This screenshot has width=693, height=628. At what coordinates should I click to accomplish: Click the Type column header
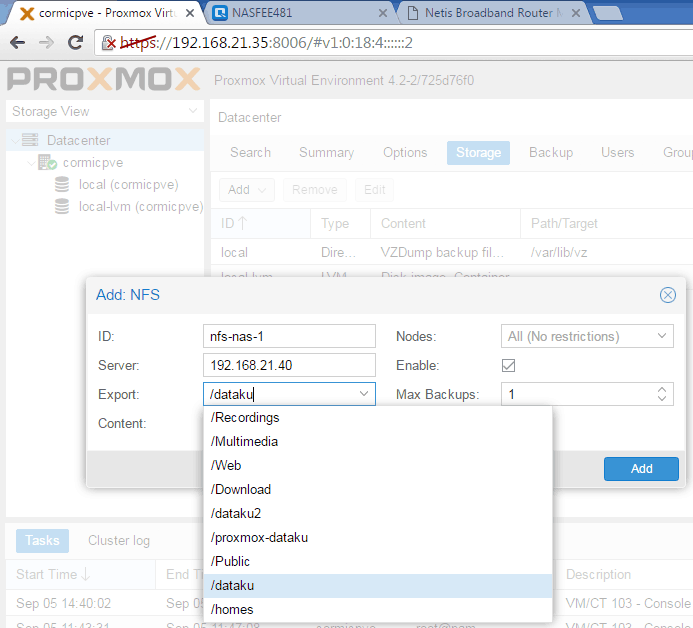point(340,224)
